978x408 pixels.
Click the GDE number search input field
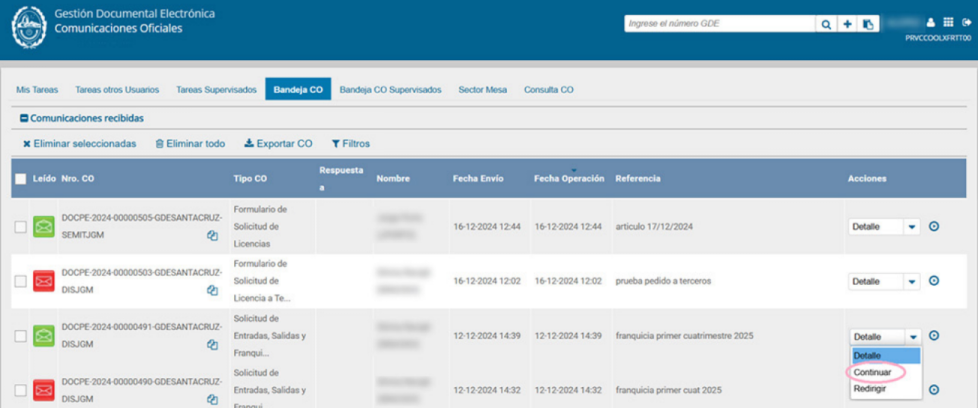coord(719,23)
